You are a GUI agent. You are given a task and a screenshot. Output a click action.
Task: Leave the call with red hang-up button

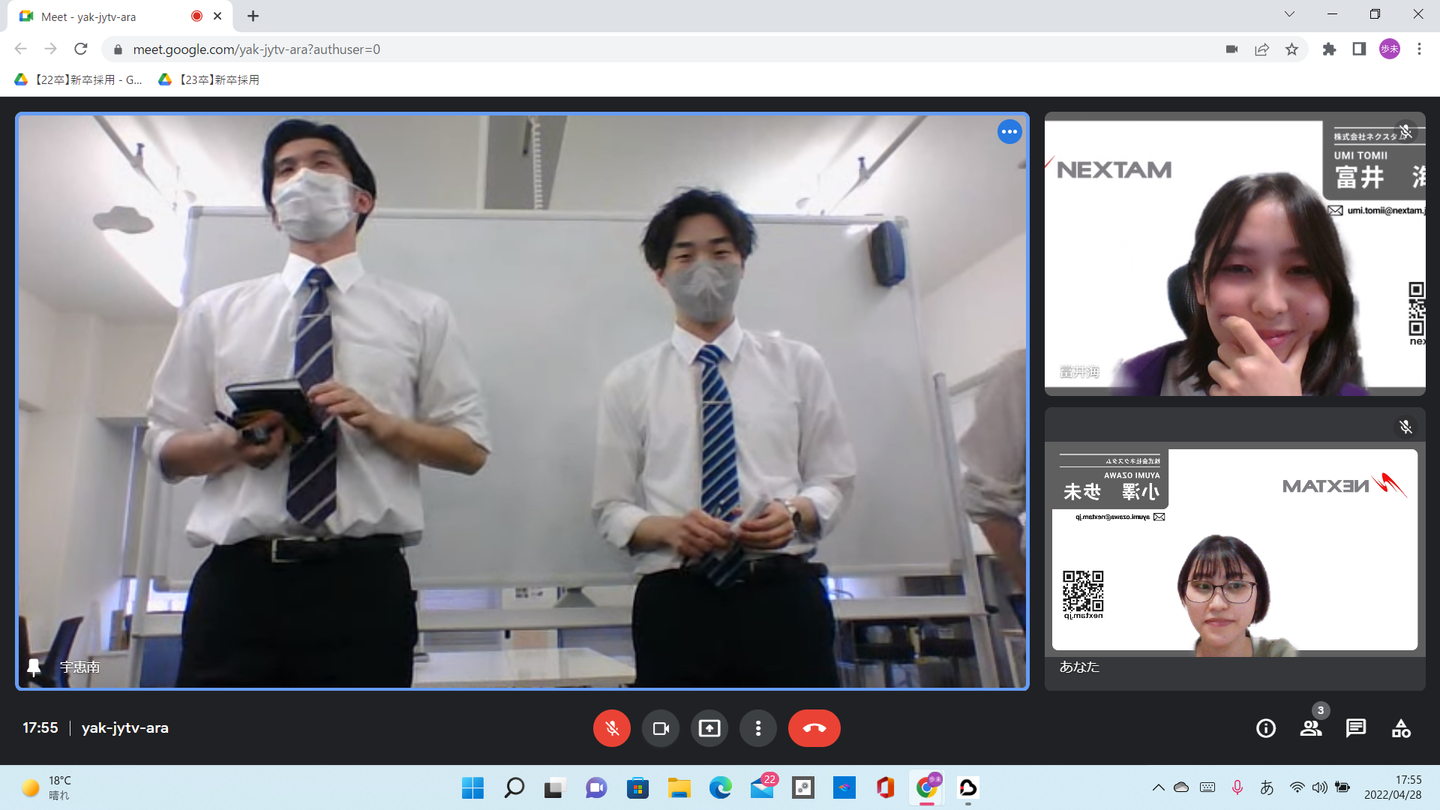(814, 728)
